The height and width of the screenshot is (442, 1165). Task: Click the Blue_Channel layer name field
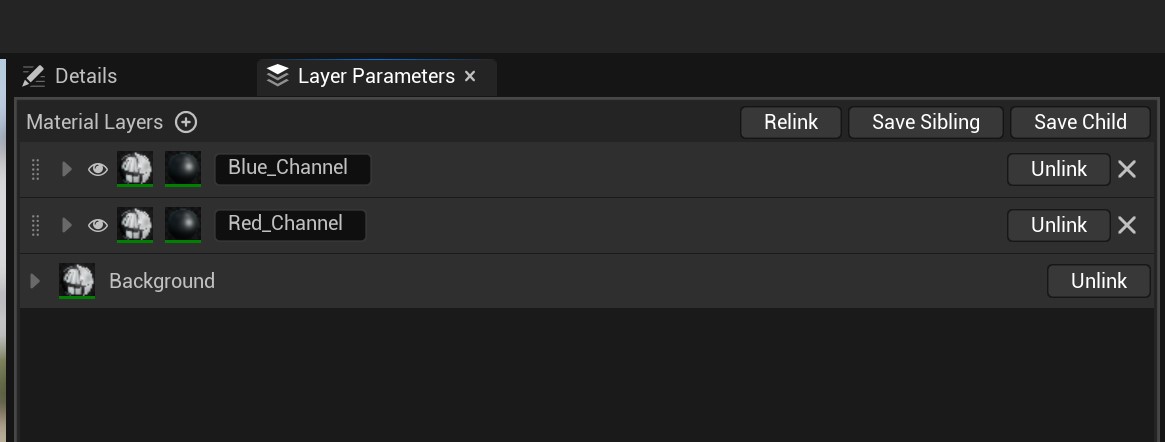click(293, 169)
